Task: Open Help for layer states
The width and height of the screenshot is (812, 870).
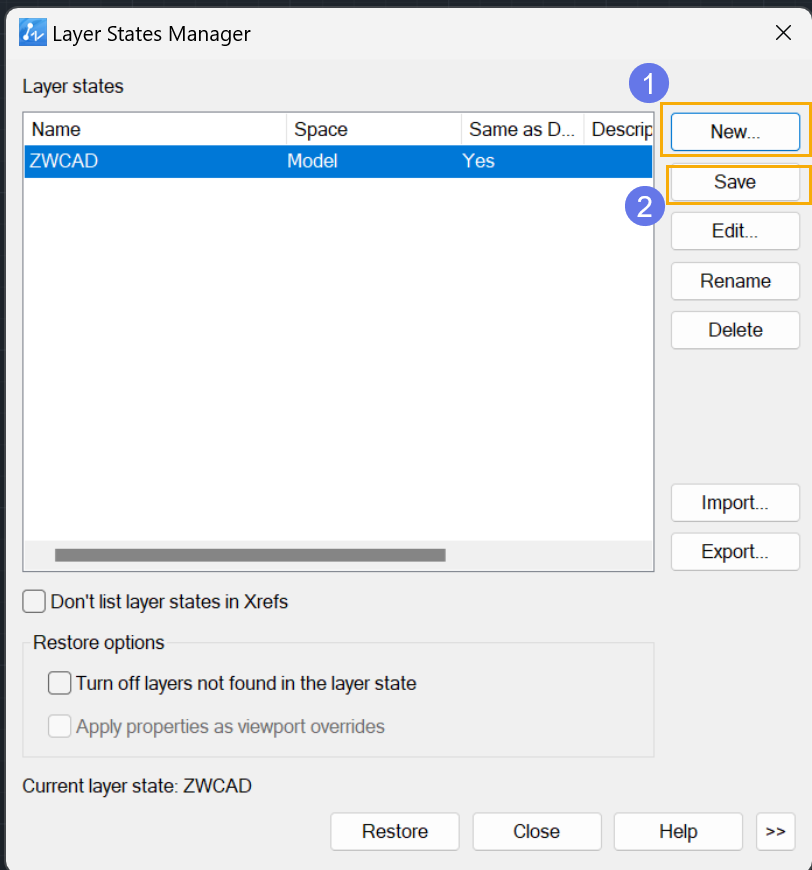Action: click(678, 831)
